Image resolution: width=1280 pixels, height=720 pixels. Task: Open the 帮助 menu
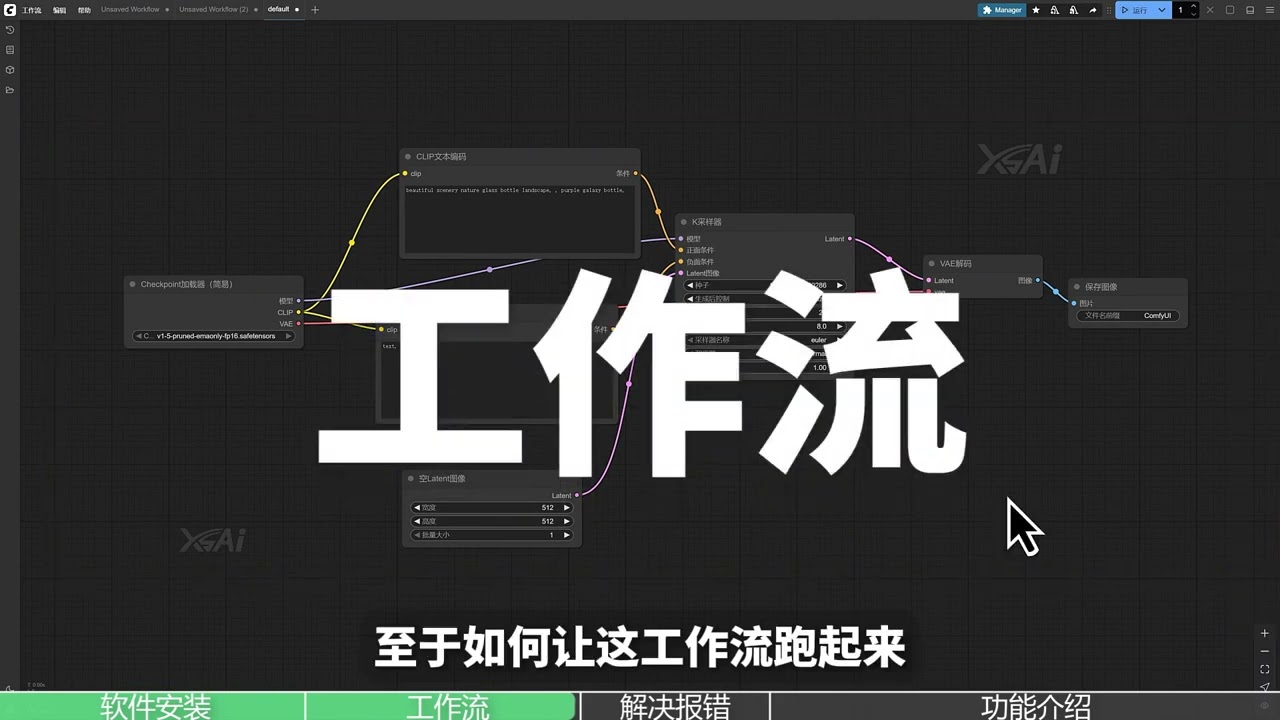[84, 10]
